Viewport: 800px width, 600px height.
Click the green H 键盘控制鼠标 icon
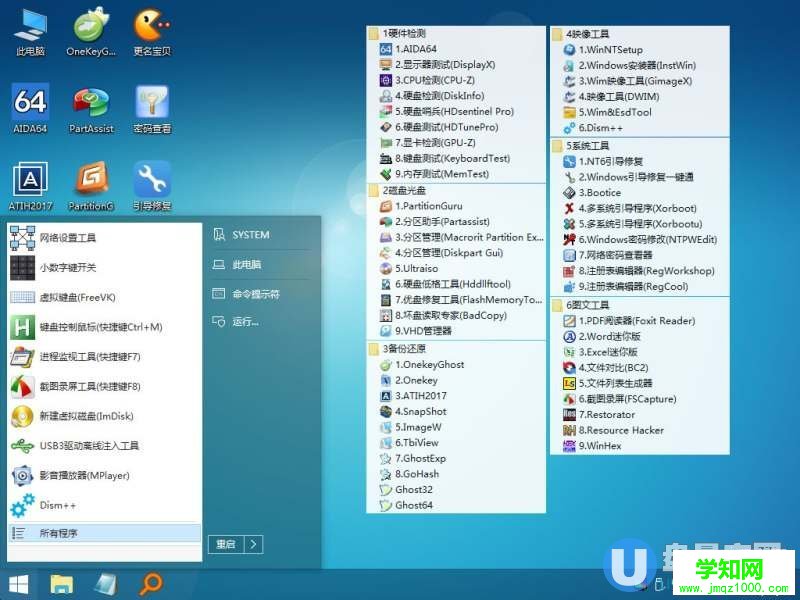[22, 327]
